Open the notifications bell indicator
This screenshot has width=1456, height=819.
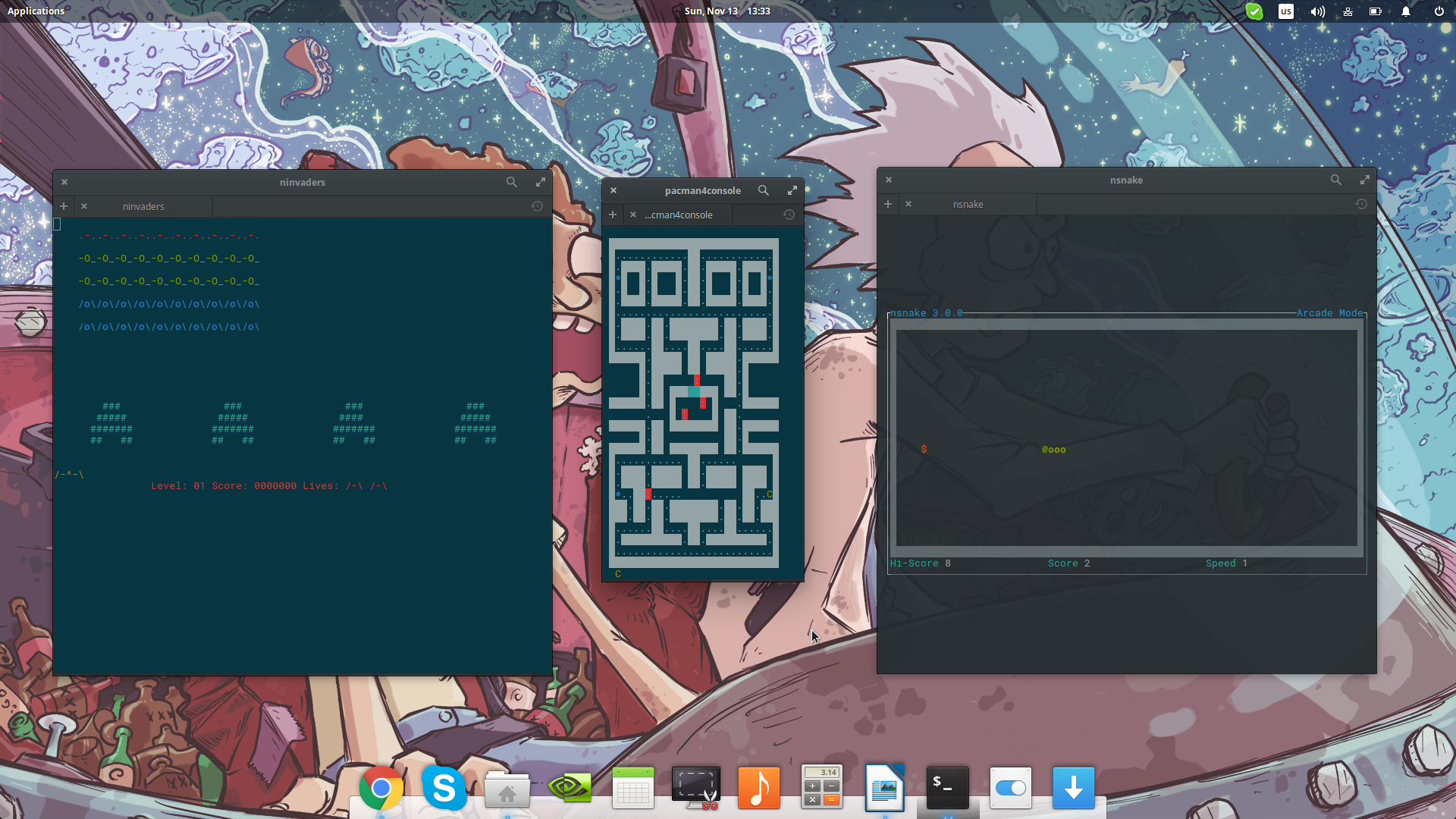coord(1406,11)
